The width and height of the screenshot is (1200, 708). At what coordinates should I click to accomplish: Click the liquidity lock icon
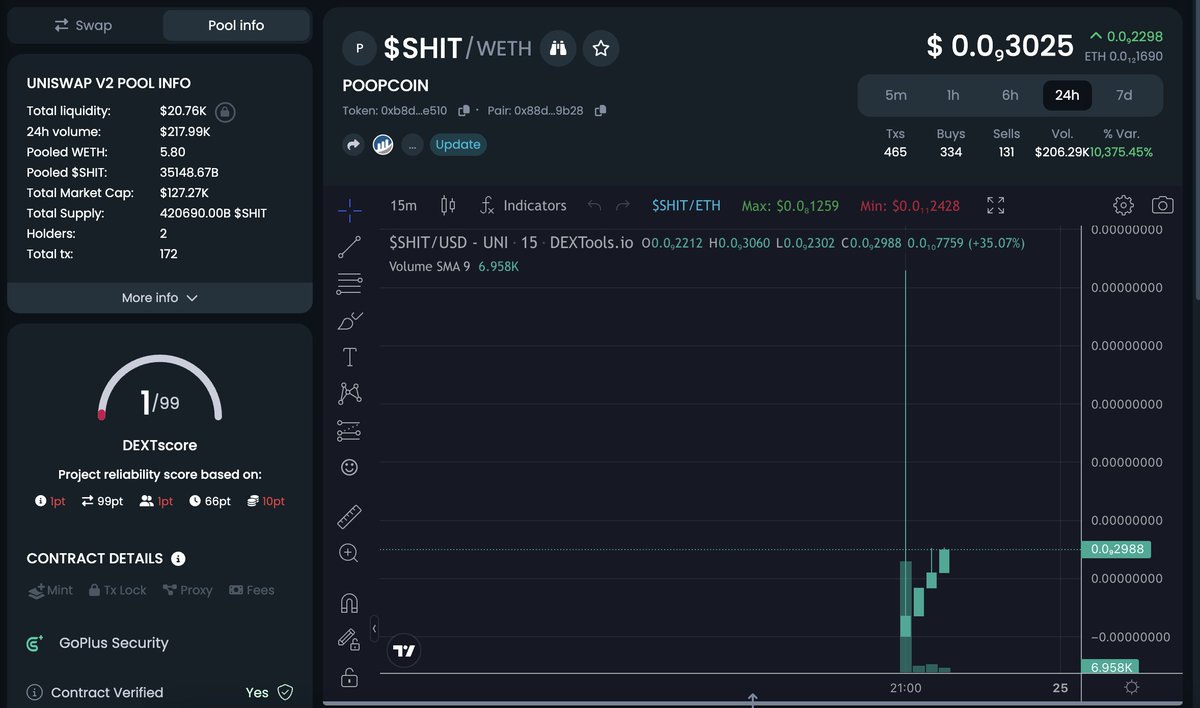pos(225,111)
